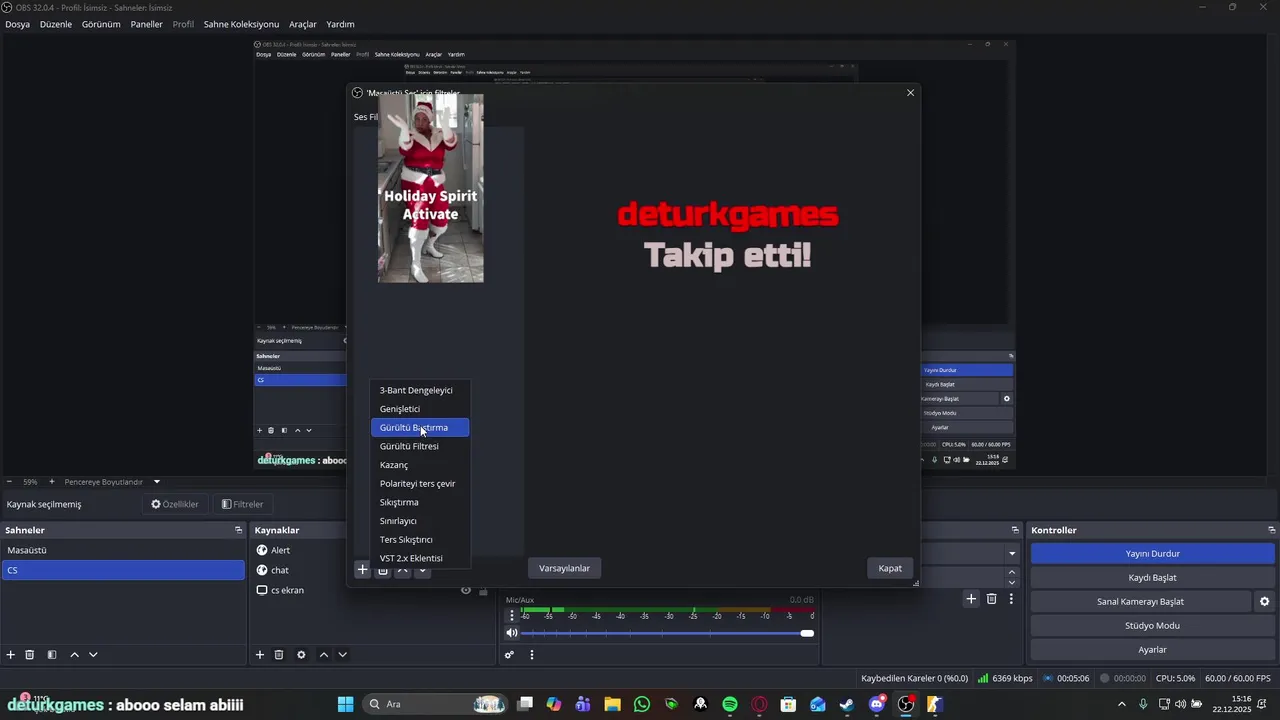The width and height of the screenshot is (1280, 720).
Task: Open the Görünüm menu
Action: (101, 24)
